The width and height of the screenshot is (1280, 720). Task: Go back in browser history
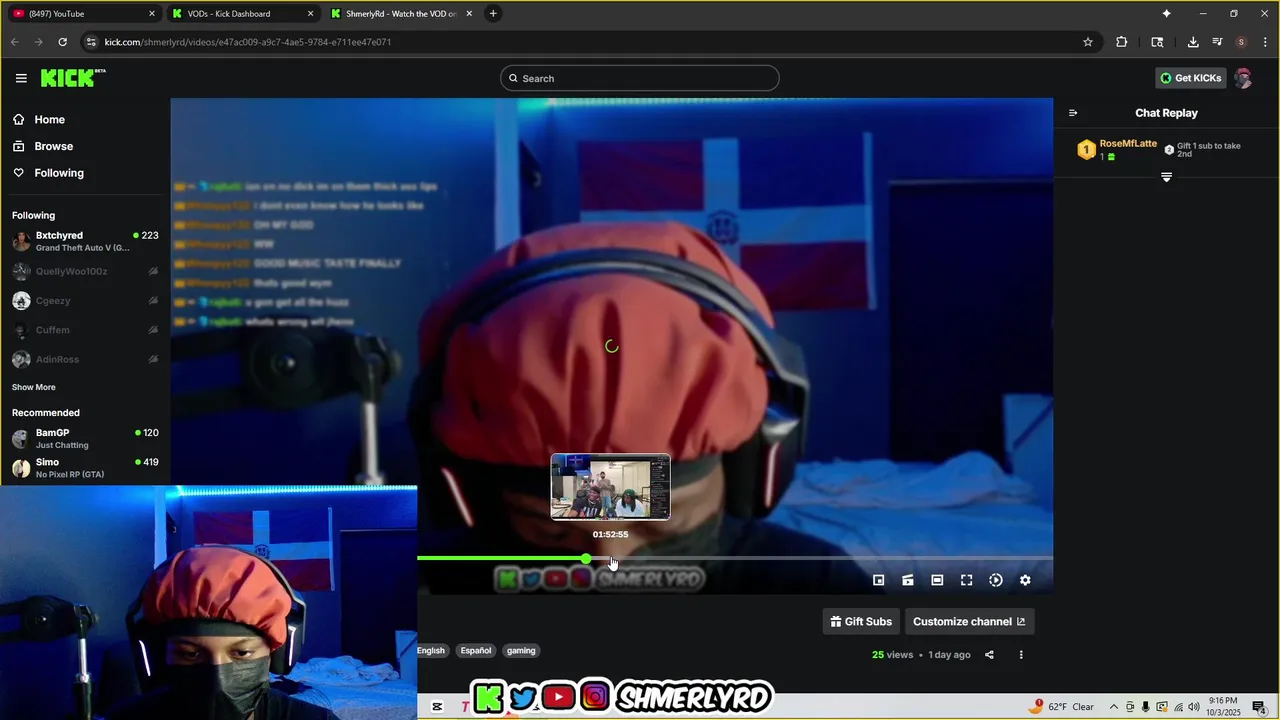point(14,42)
